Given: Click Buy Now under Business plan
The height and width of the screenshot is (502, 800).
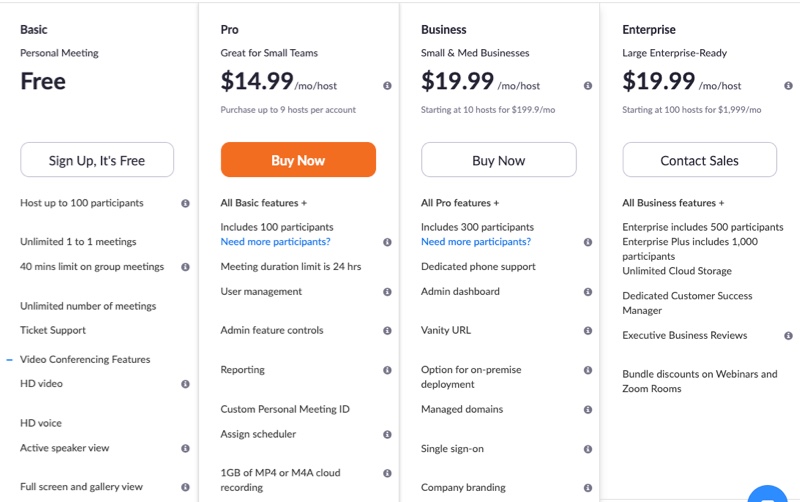Looking at the screenshot, I should click(x=498, y=160).
